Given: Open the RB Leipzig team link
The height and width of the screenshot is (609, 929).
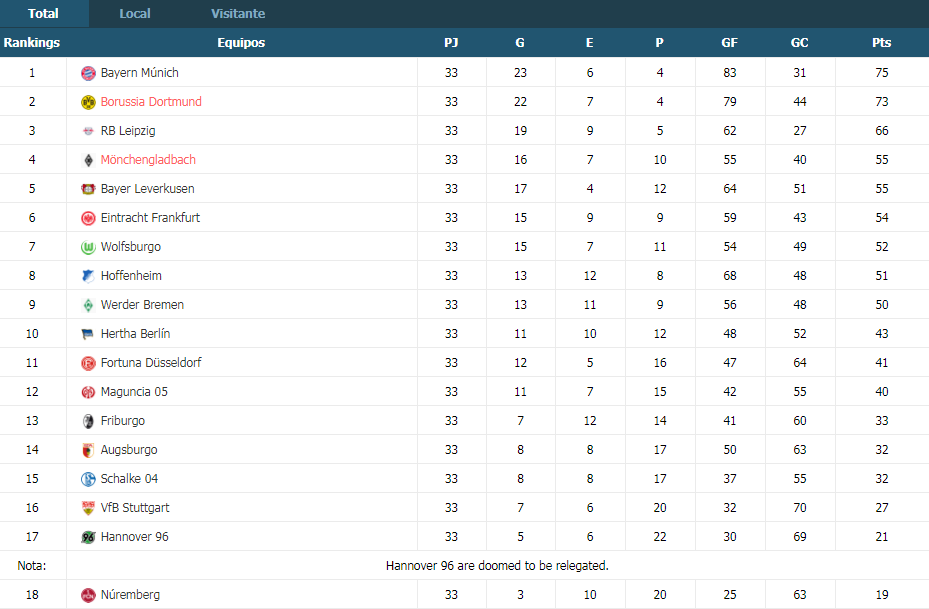Looking at the screenshot, I should [x=128, y=130].
